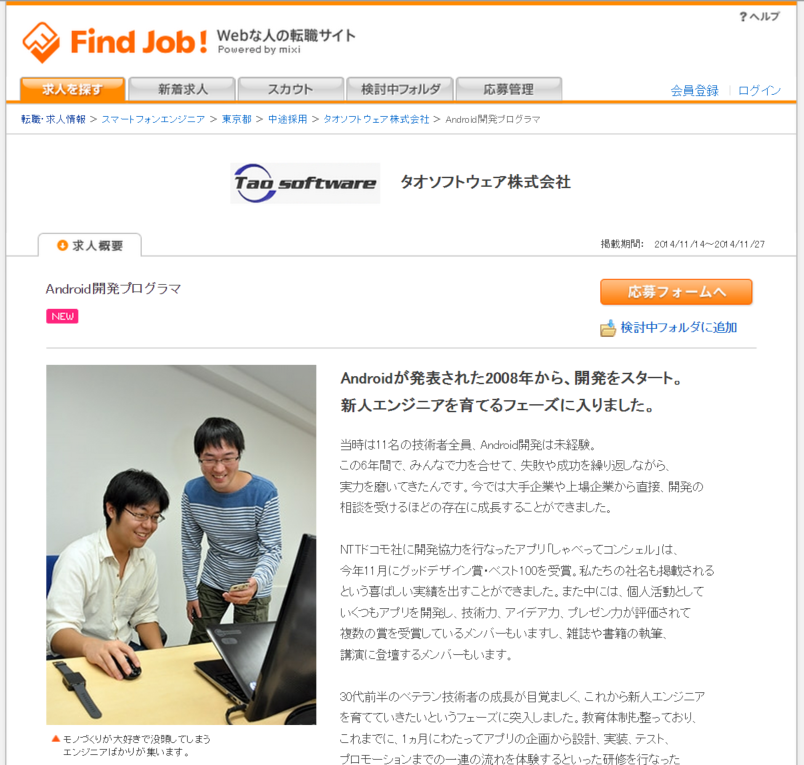Select the 求人を探す tab
The image size is (804, 765).
pos(72,89)
